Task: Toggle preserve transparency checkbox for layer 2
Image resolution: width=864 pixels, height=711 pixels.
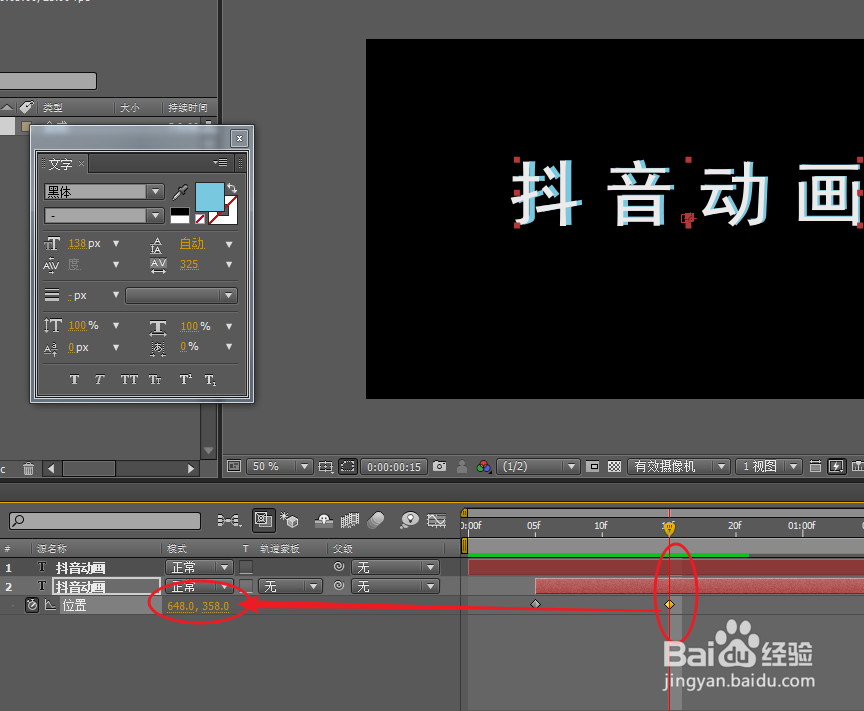Action: 246,586
